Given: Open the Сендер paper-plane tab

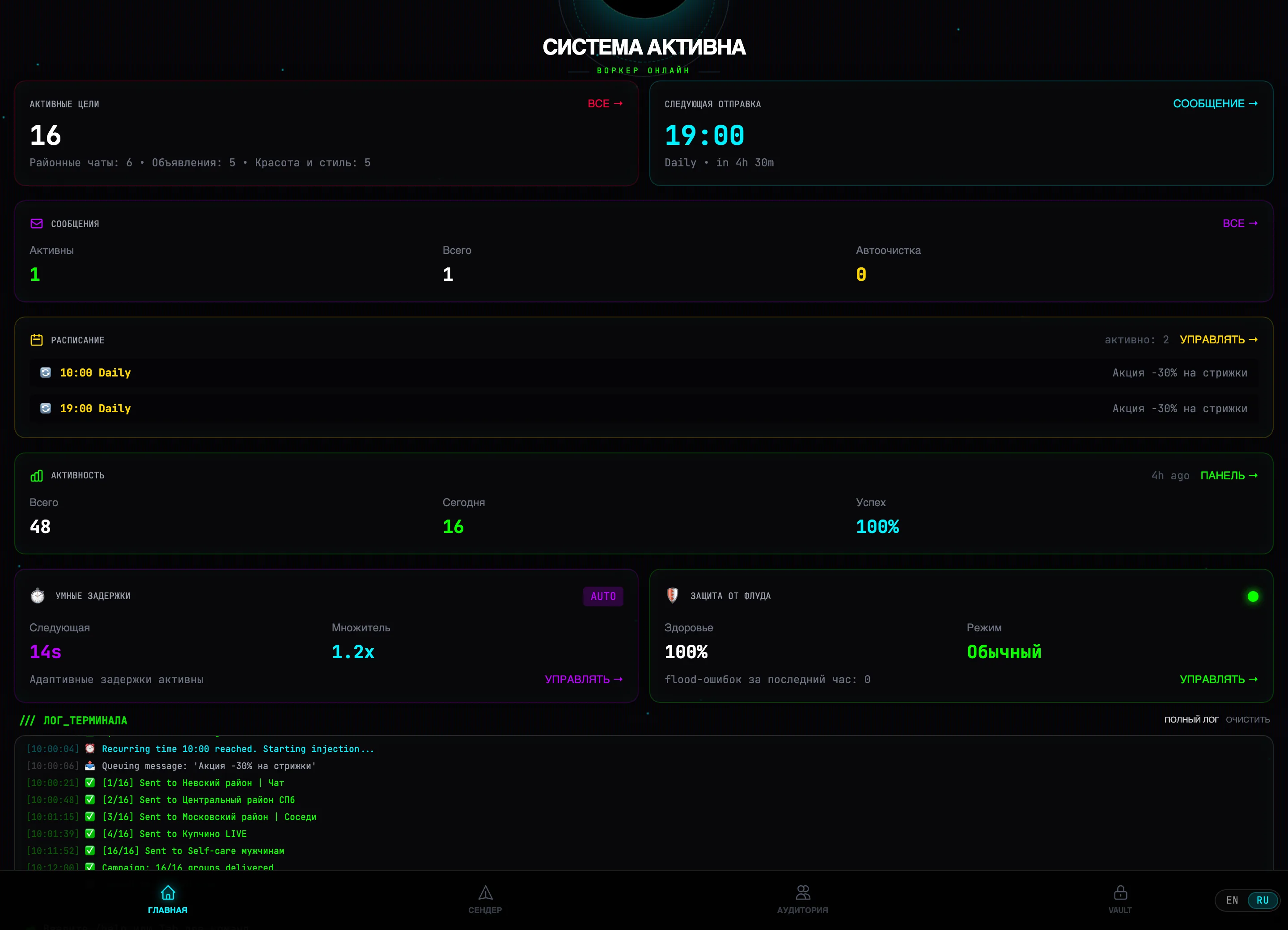Looking at the screenshot, I should coord(485,892).
